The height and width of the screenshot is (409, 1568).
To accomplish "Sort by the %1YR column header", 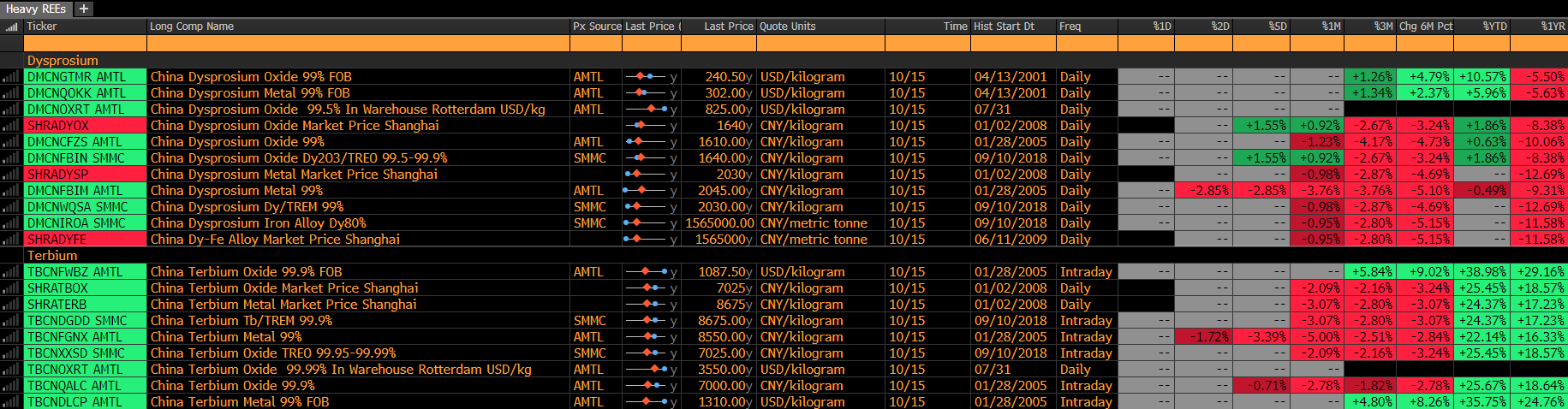I will [1539, 27].
